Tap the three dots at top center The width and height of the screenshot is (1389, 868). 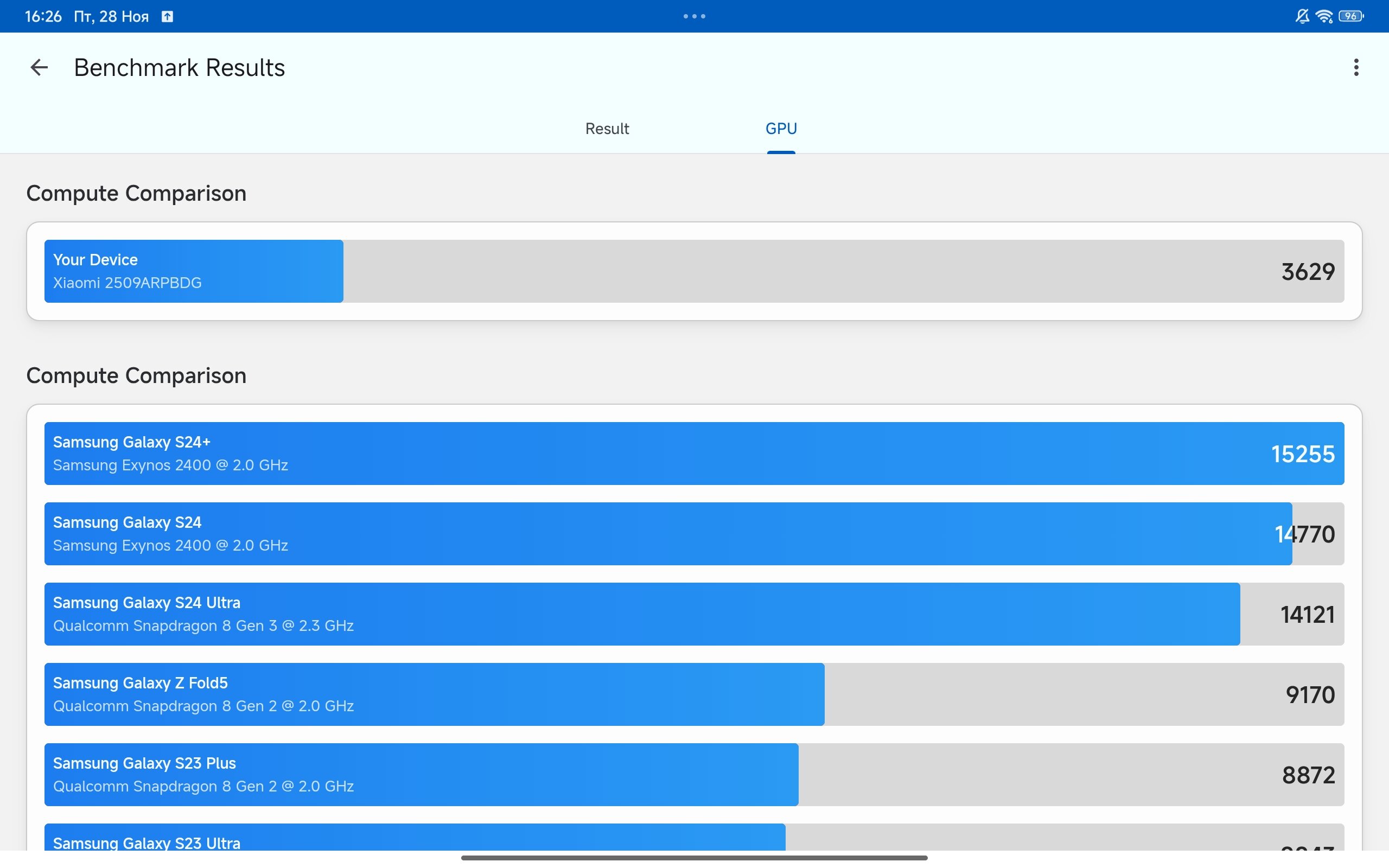[694, 16]
